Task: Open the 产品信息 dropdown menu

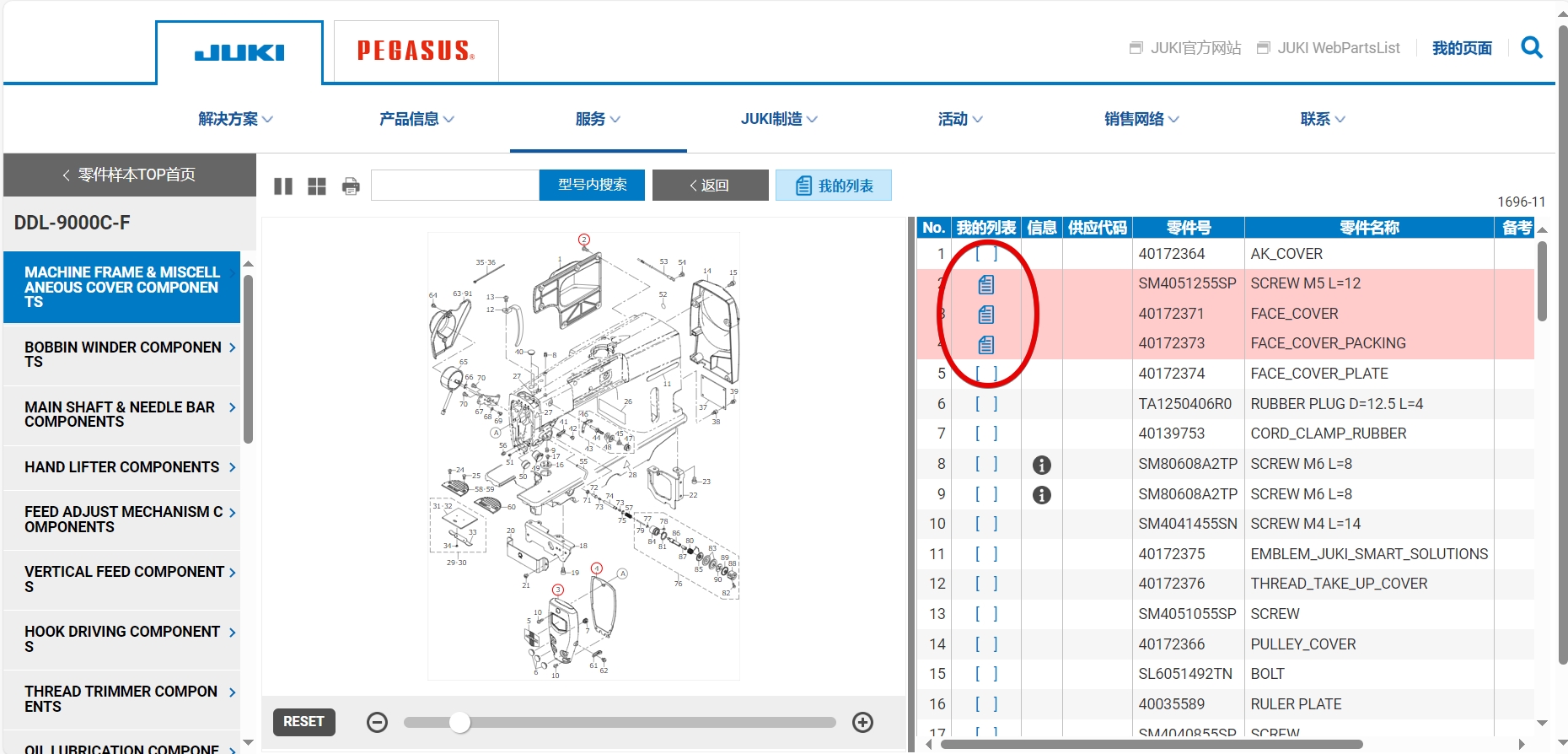Action: pyautogui.click(x=416, y=119)
